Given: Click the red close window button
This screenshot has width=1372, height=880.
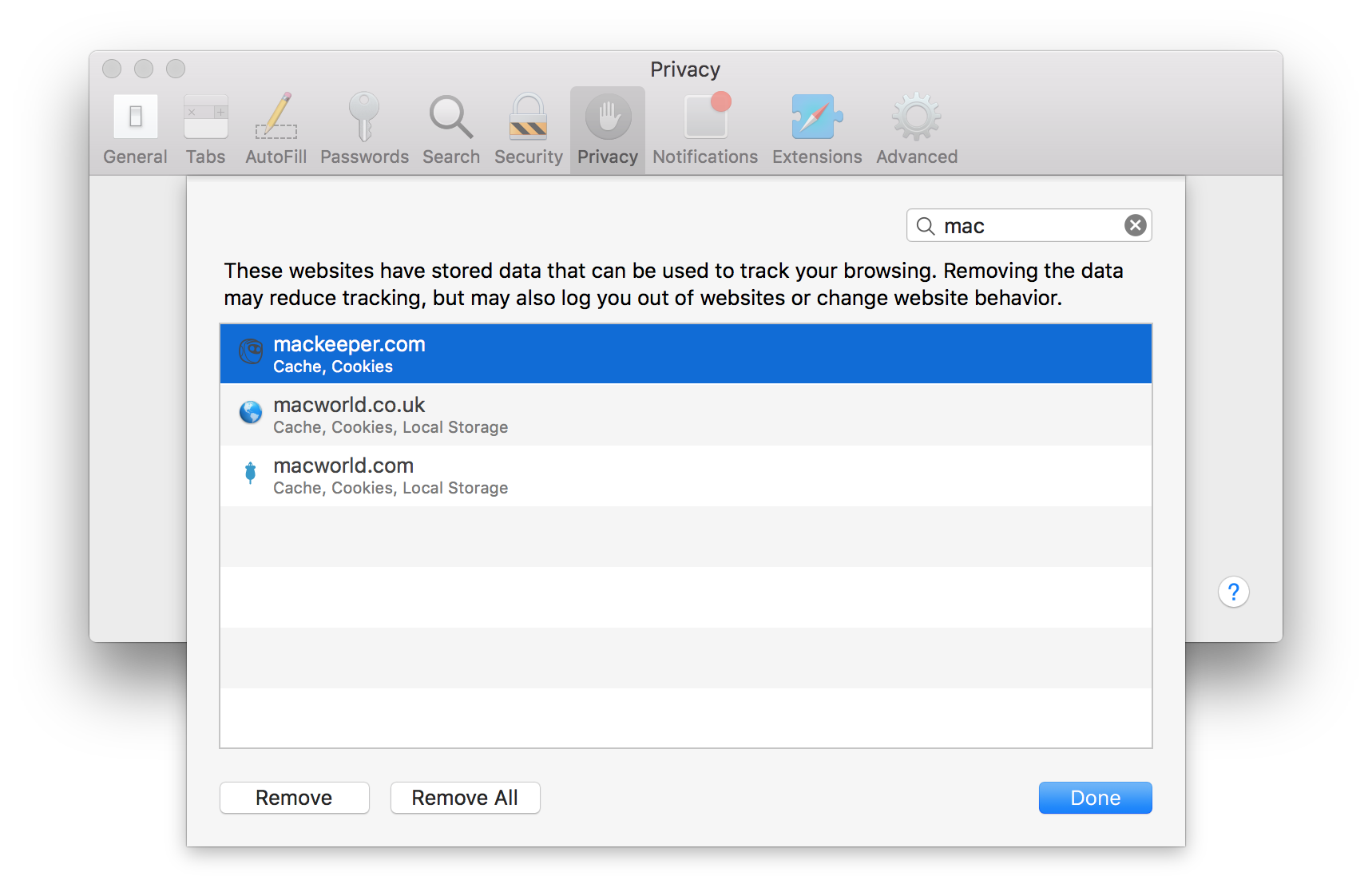Looking at the screenshot, I should [x=112, y=69].
